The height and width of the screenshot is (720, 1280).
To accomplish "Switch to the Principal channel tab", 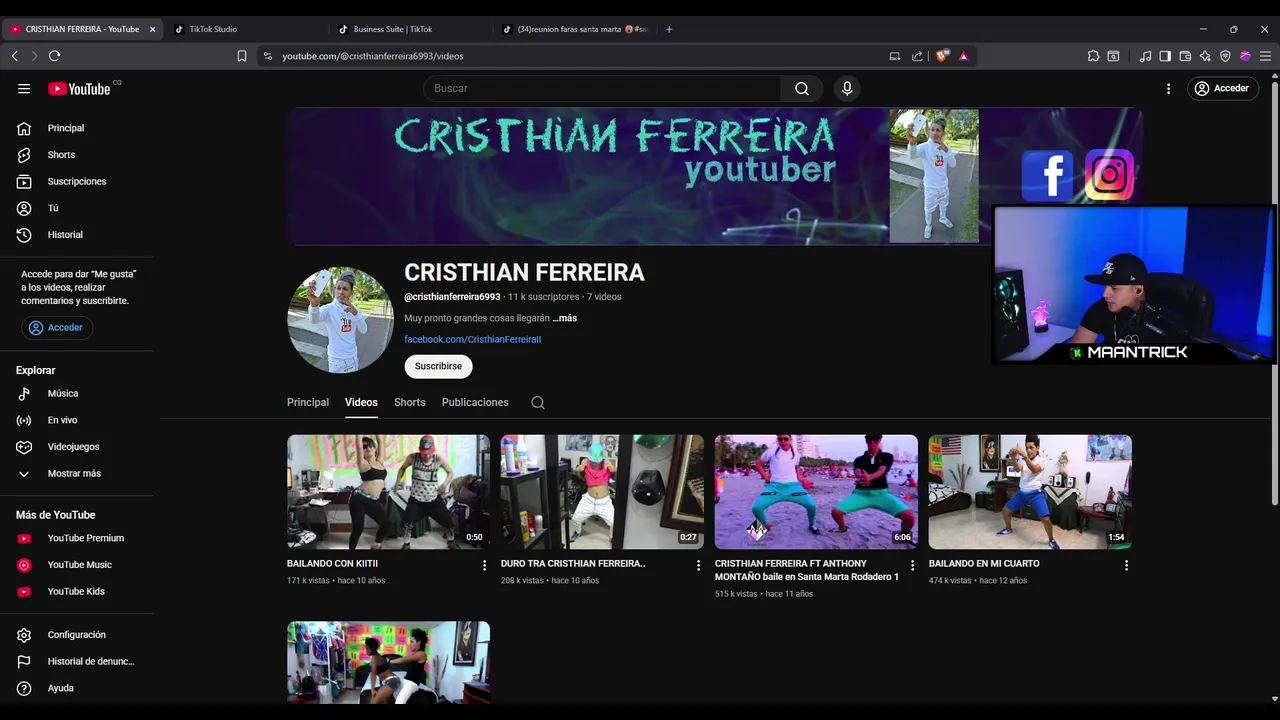I will pyautogui.click(x=308, y=402).
